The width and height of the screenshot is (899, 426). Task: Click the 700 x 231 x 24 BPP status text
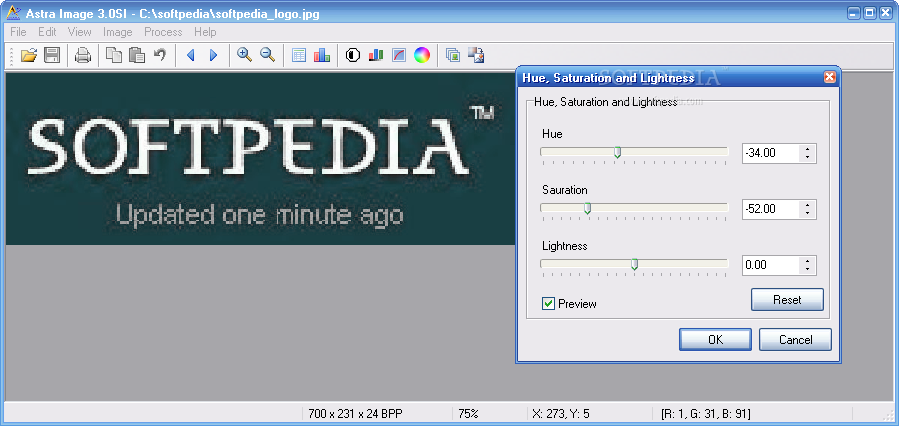tap(355, 413)
